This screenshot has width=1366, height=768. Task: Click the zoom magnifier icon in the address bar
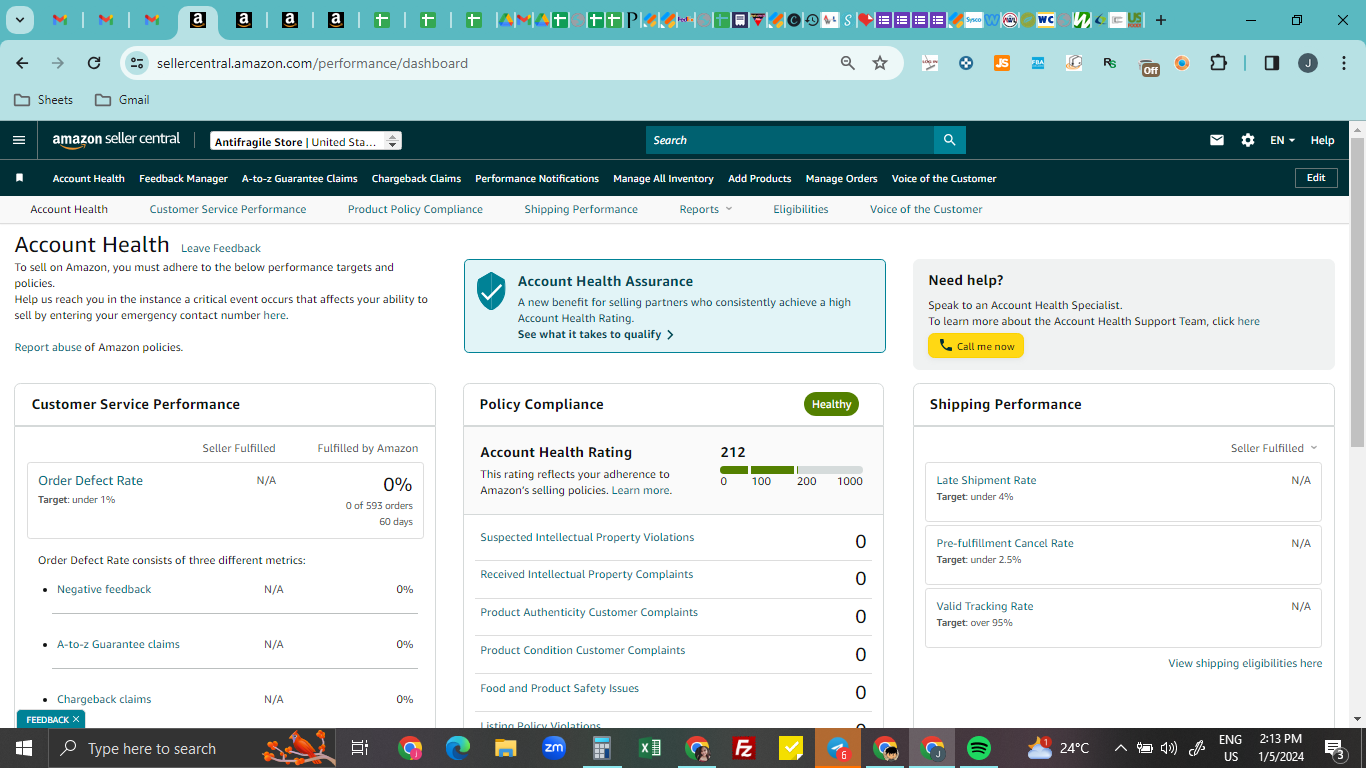[848, 63]
